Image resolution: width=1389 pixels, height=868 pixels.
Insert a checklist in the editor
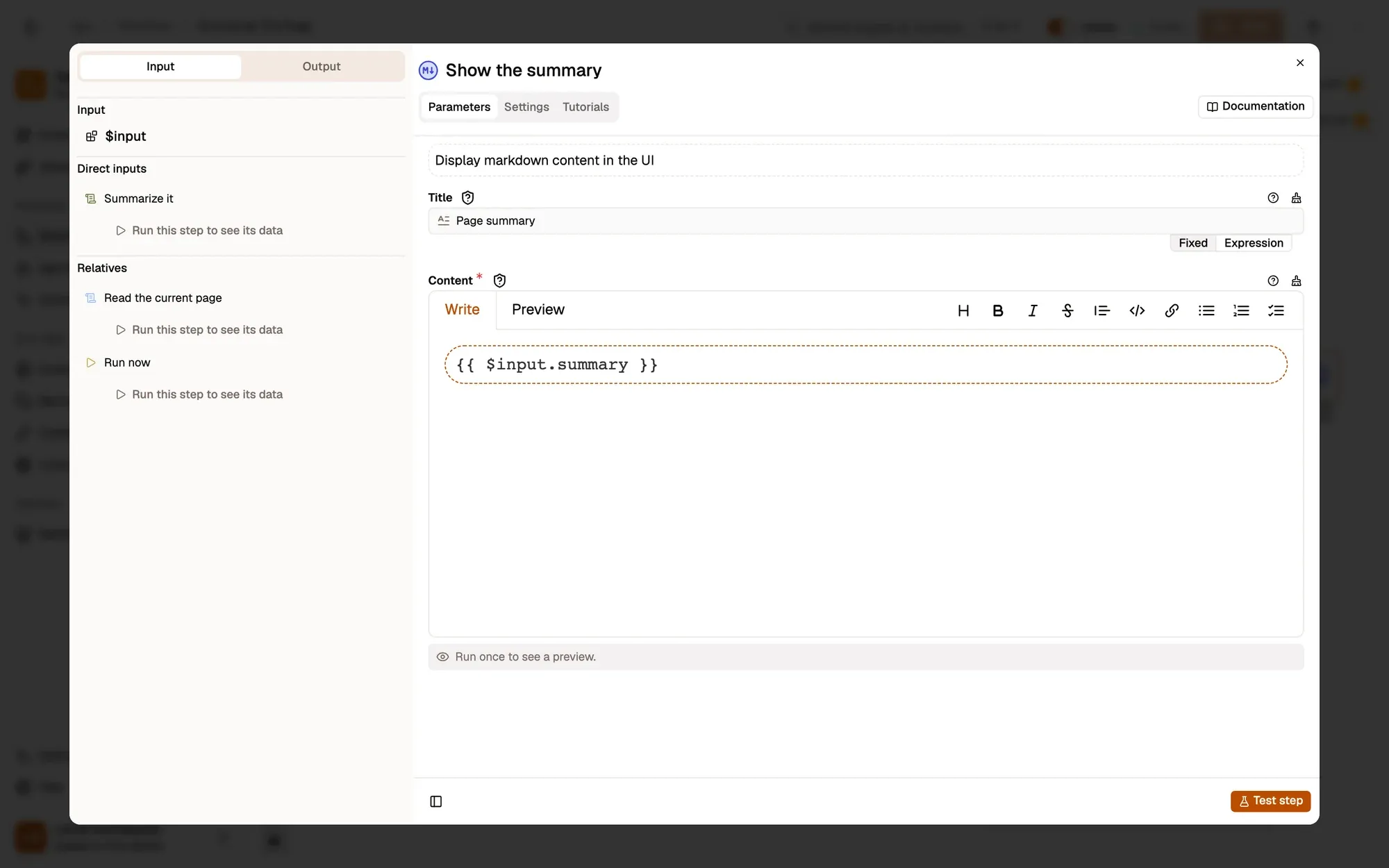point(1276,310)
